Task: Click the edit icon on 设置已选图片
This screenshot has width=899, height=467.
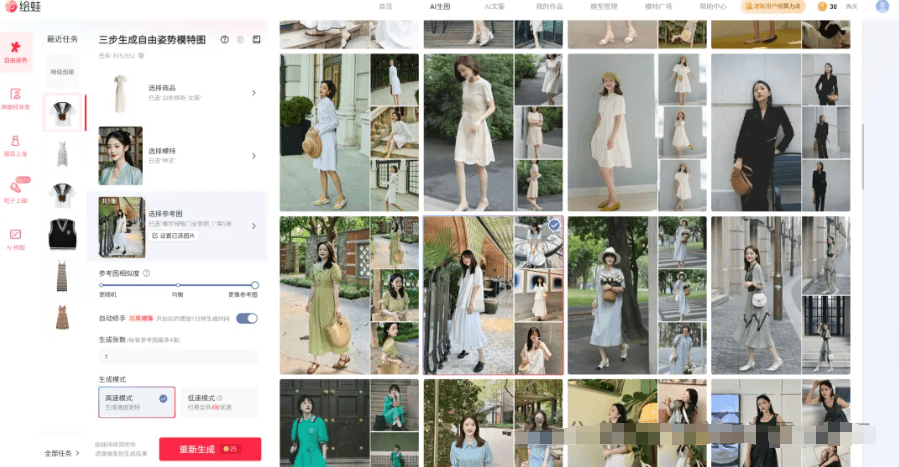Action: pos(155,236)
